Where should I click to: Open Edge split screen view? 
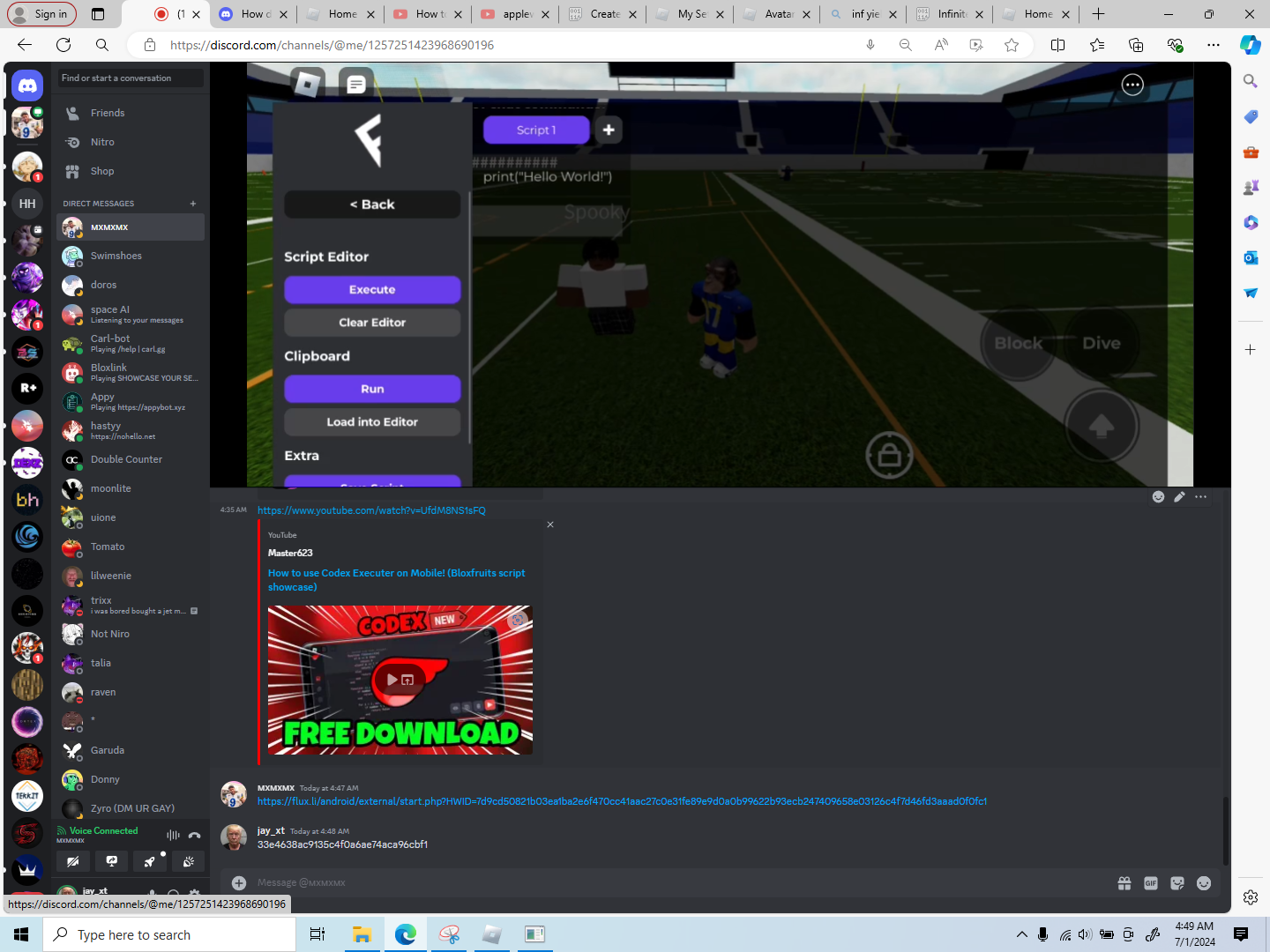coord(1058,45)
